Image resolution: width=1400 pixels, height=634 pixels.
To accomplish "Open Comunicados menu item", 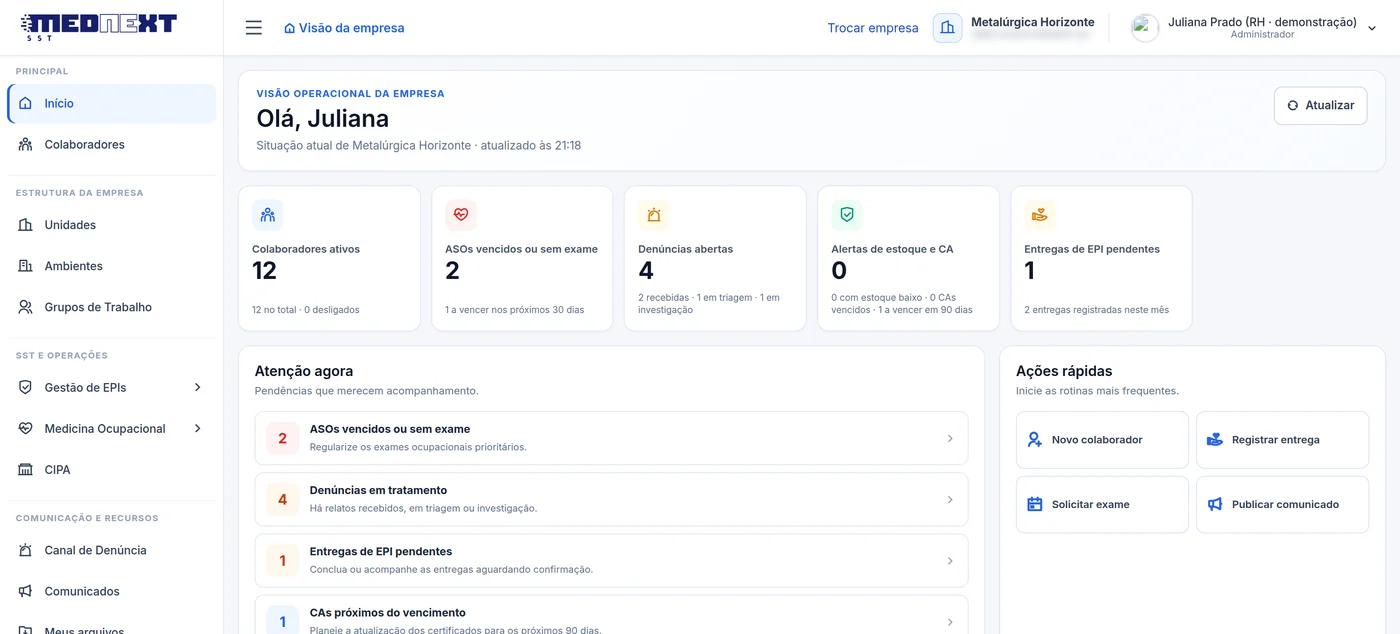I will [x=112, y=591].
